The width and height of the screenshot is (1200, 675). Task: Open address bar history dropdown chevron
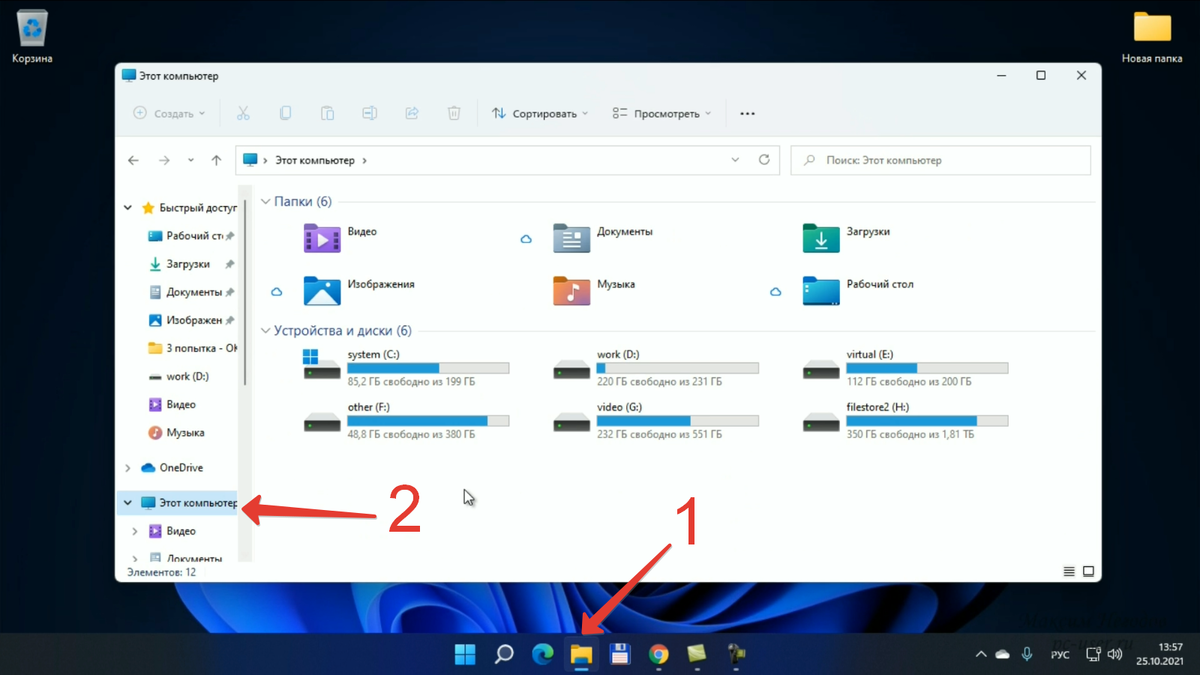[x=735, y=160]
